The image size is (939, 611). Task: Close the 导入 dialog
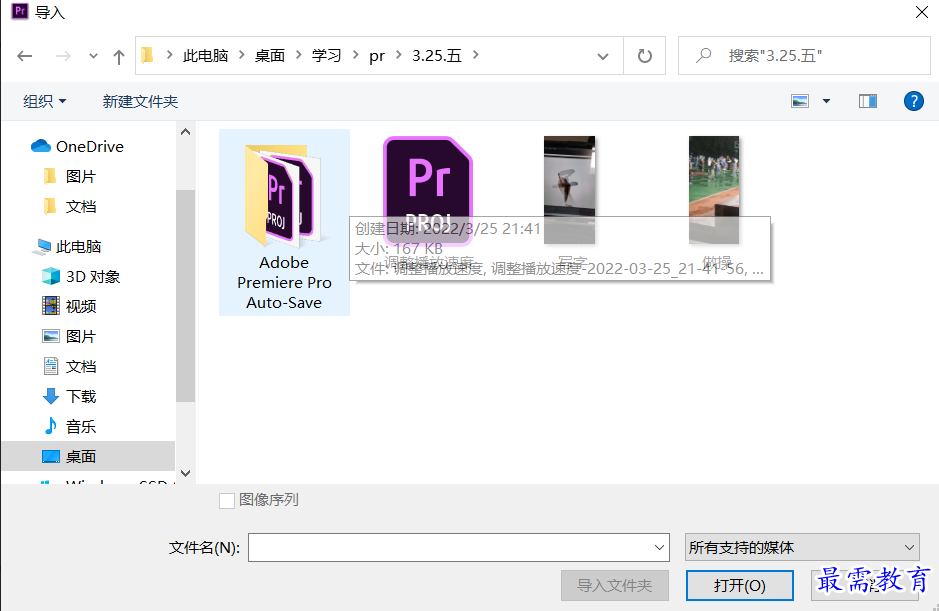click(922, 12)
